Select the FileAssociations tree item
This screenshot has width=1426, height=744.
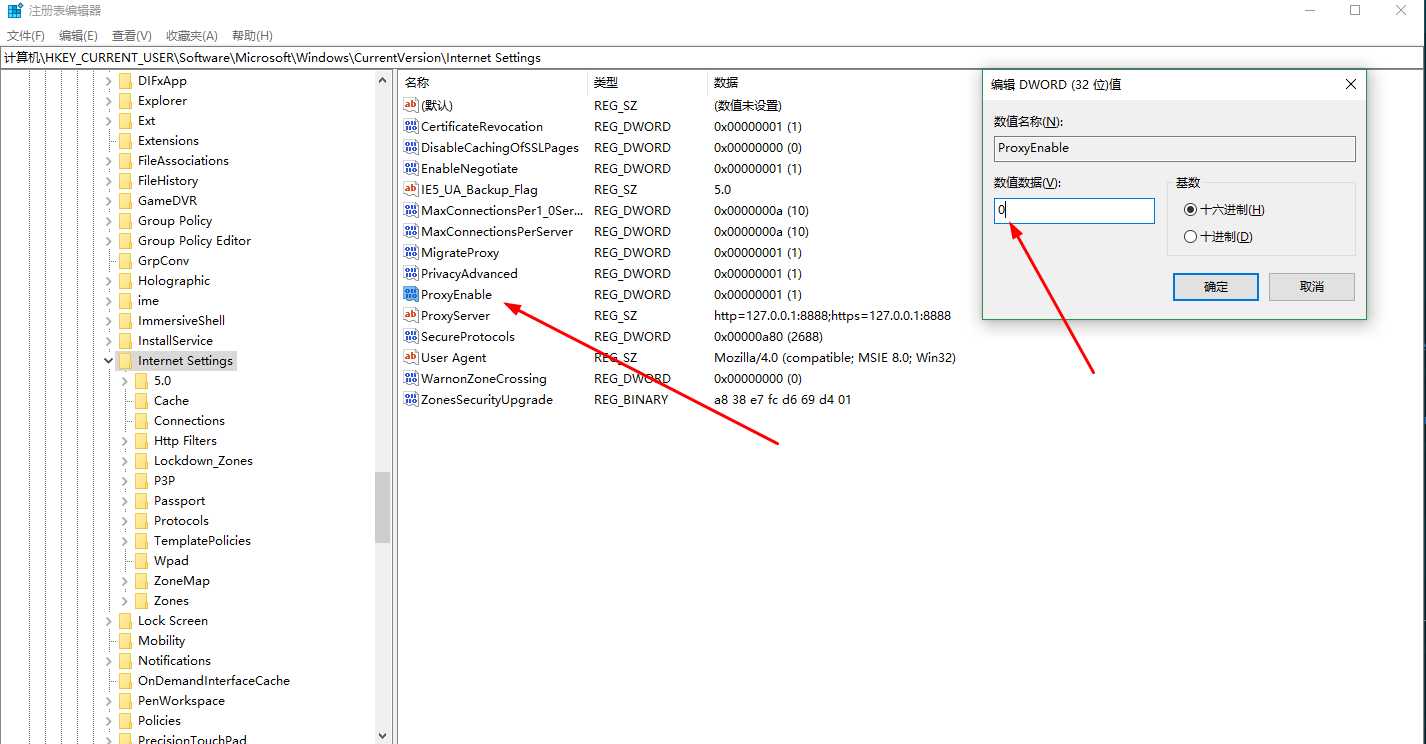click(183, 160)
